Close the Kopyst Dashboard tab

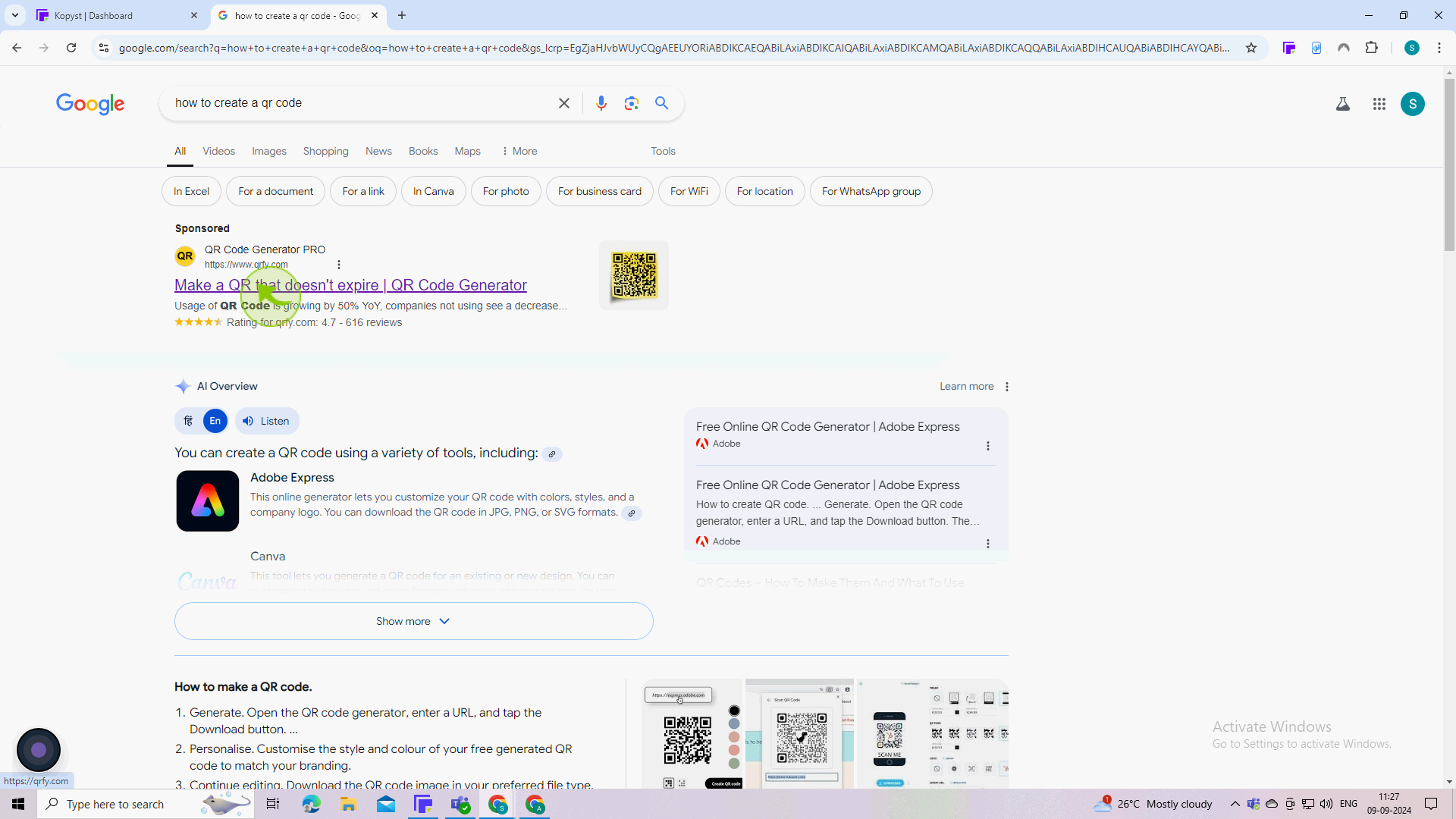coord(194,15)
